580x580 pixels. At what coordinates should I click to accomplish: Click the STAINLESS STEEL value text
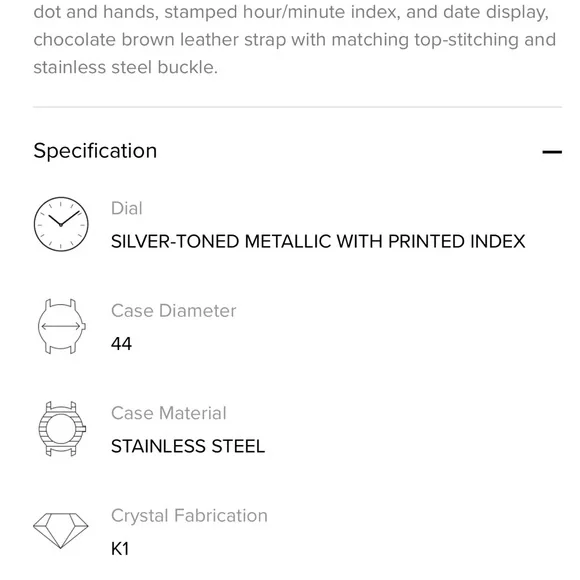click(x=188, y=446)
